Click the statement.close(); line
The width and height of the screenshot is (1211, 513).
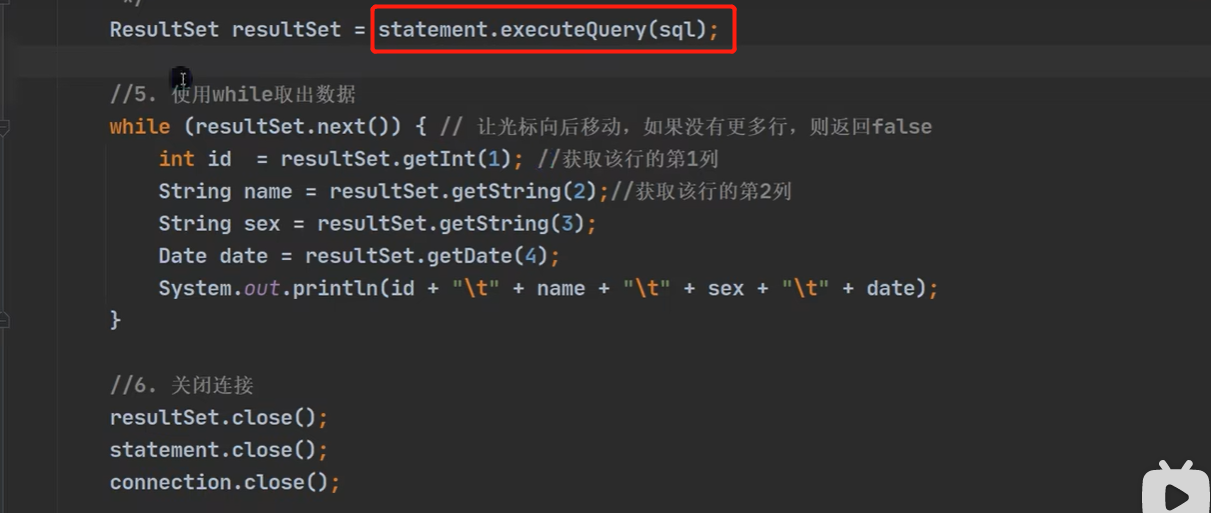[x=219, y=449]
